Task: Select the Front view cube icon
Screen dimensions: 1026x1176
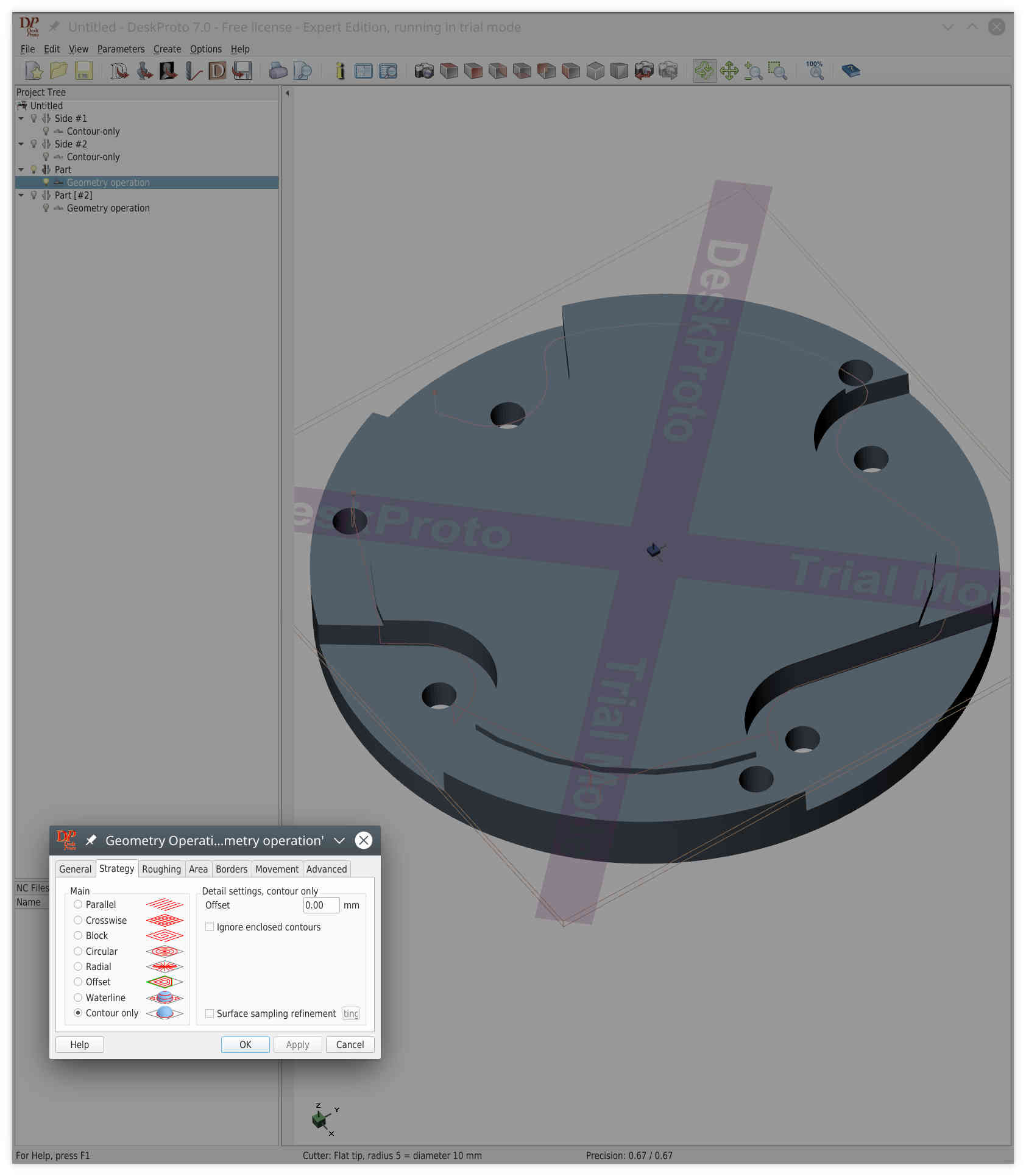Action: (473, 71)
